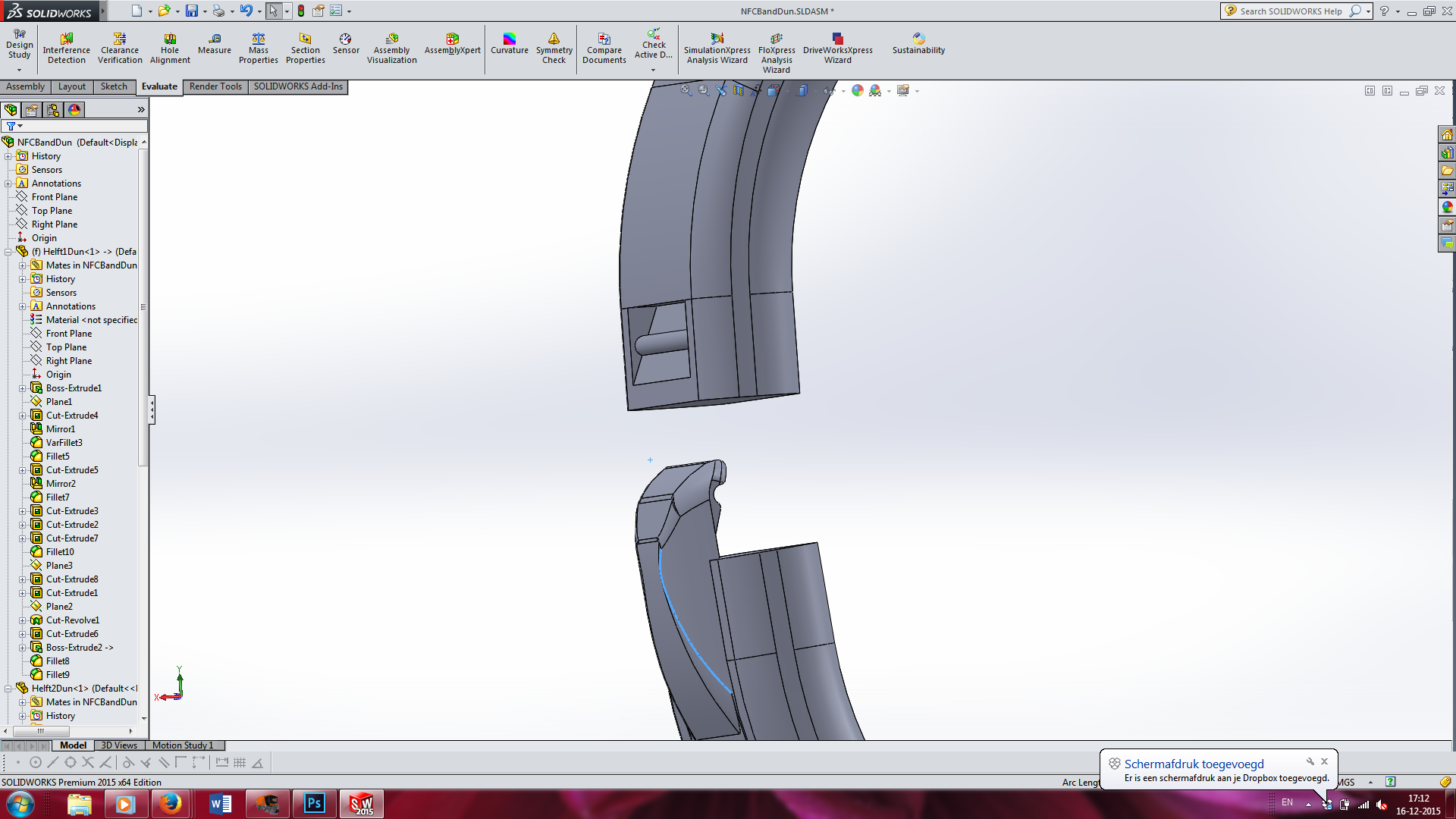This screenshot has width=1456, height=819.
Task: Open Sustainability tool
Action: point(918,44)
